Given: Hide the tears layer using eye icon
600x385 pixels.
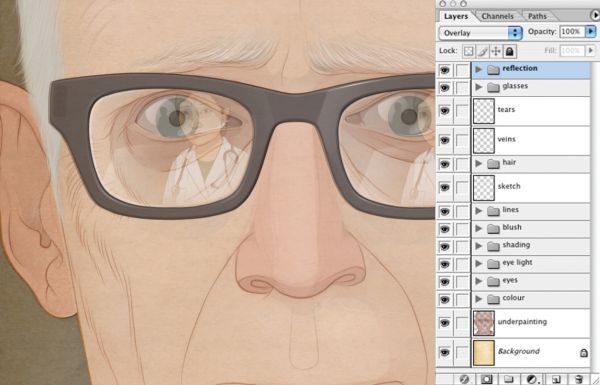Looking at the screenshot, I should (445, 111).
